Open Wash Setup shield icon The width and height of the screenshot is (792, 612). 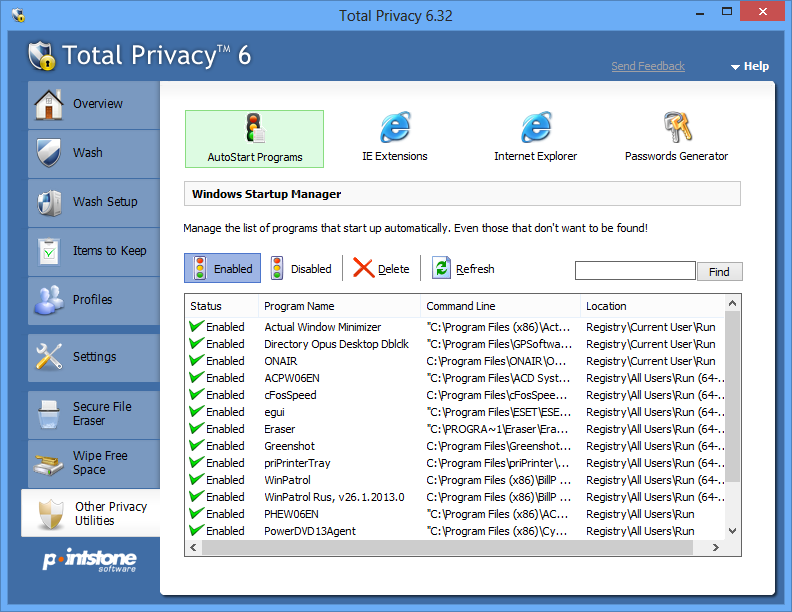pyautogui.click(x=49, y=202)
